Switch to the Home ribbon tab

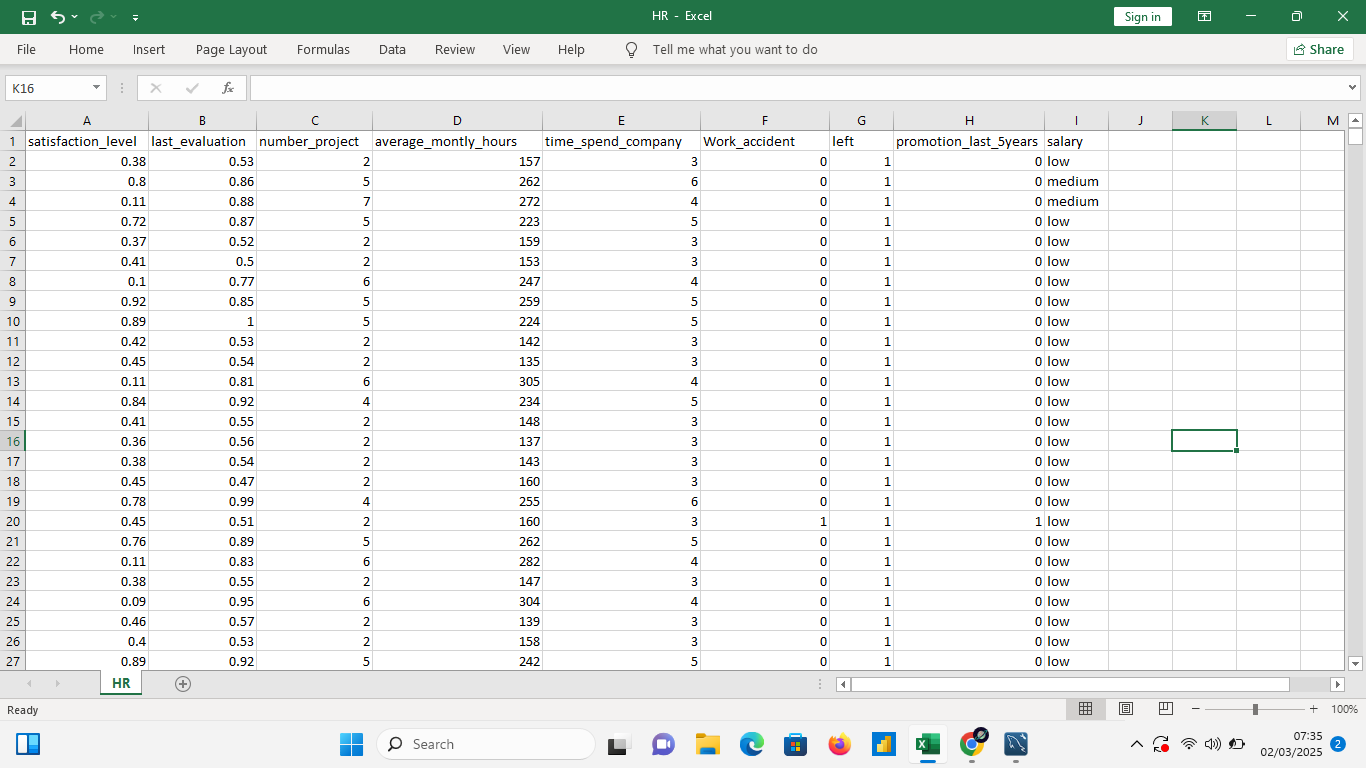click(x=86, y=49)
